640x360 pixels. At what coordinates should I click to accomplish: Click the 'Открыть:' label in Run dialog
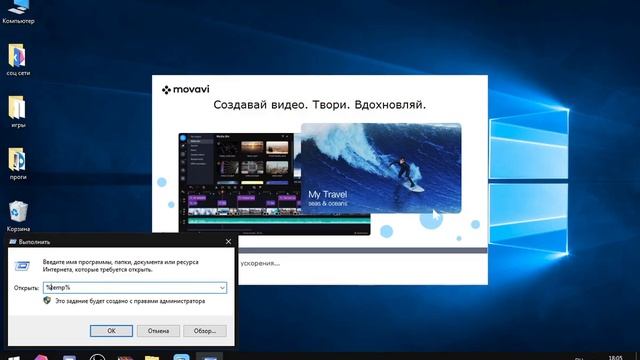pos(26,288)
